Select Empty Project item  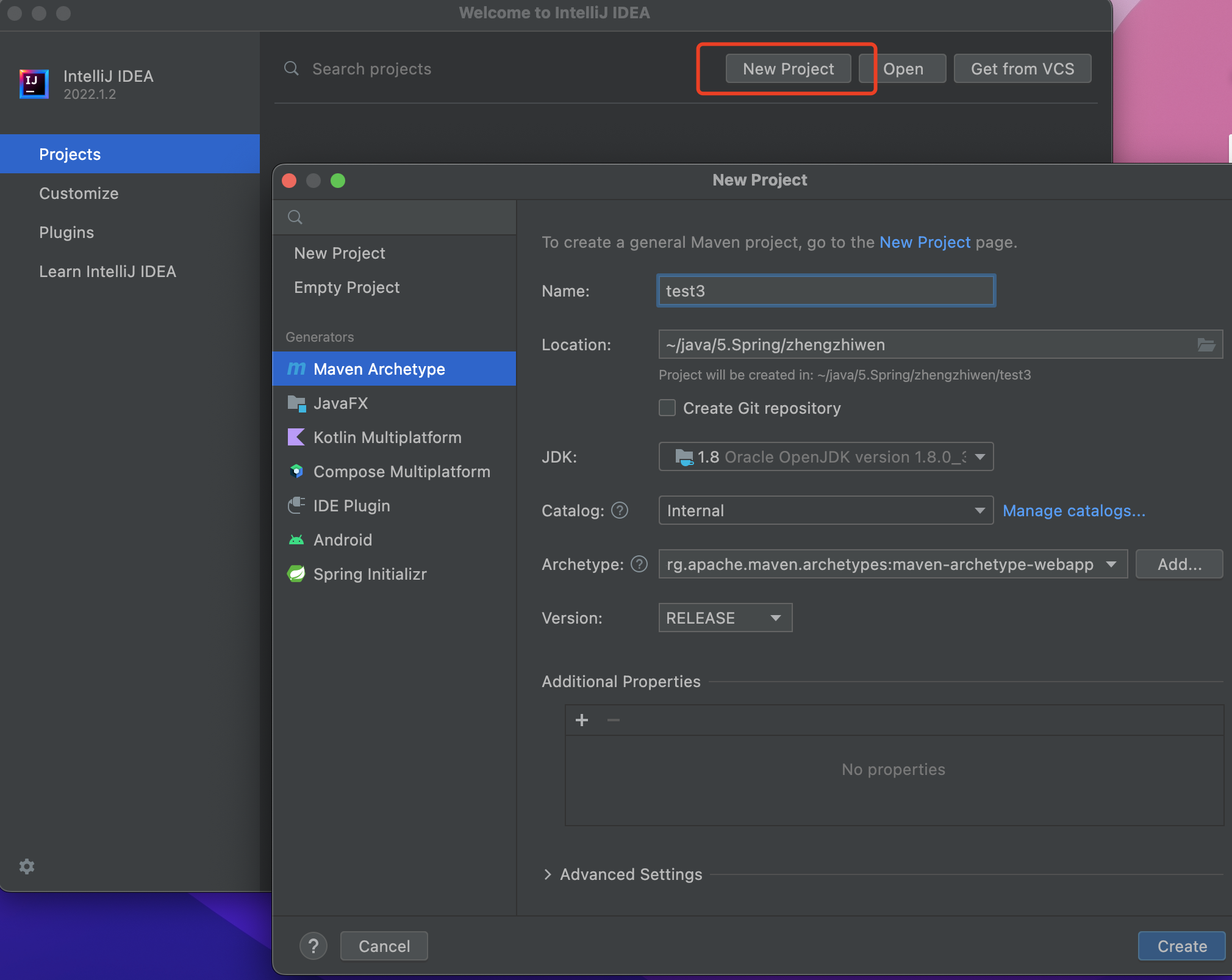point(394,287)
